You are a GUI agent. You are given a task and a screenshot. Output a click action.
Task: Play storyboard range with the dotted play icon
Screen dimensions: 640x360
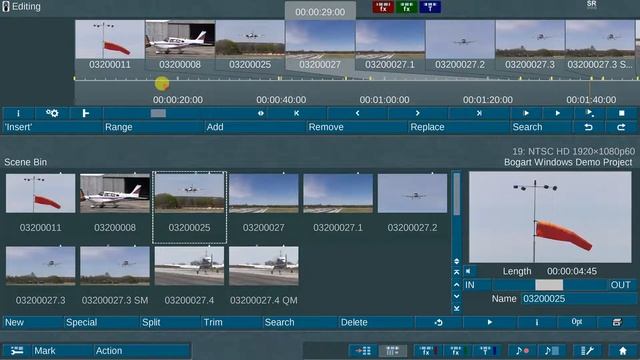pyautogui.click(x=589, y=113)
